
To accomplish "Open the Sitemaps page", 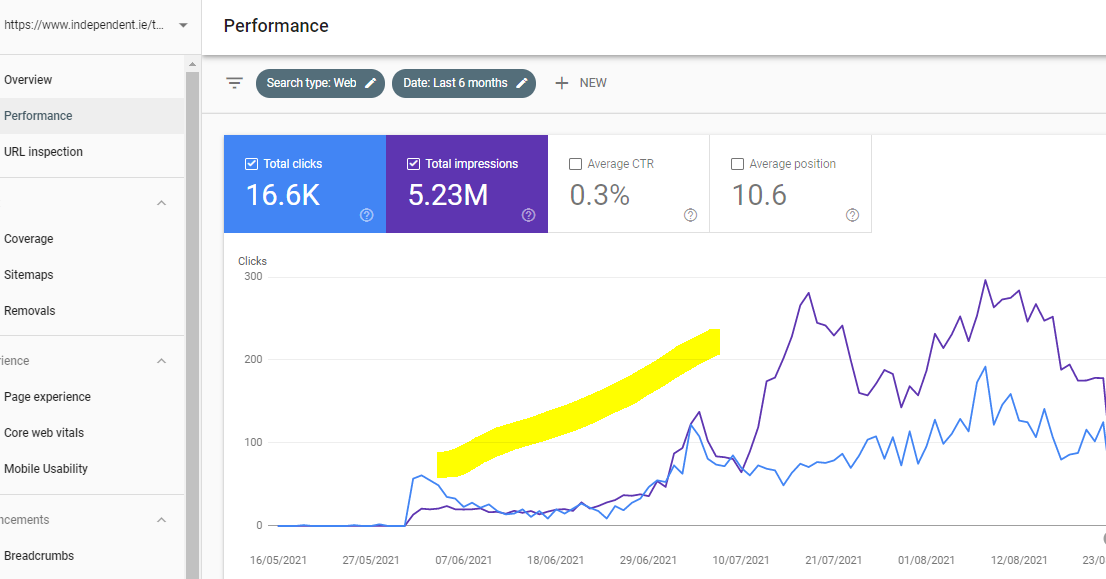I will (29, 274).
